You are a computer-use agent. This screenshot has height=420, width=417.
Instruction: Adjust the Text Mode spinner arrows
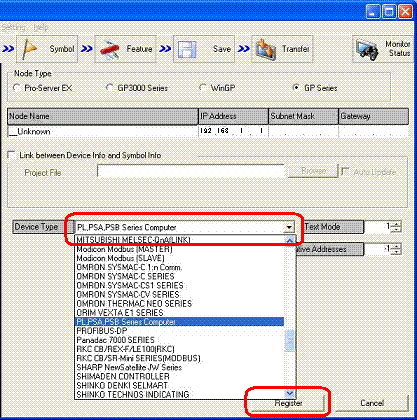point(396,227)
